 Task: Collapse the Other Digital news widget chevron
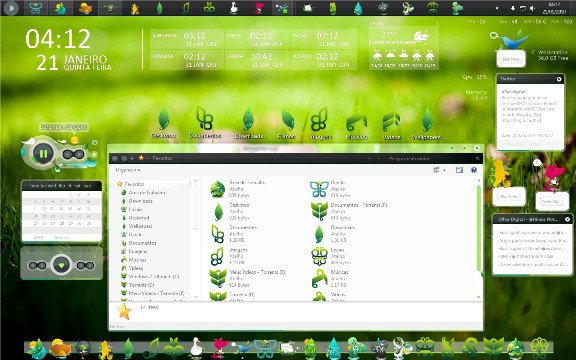[568, 219]
